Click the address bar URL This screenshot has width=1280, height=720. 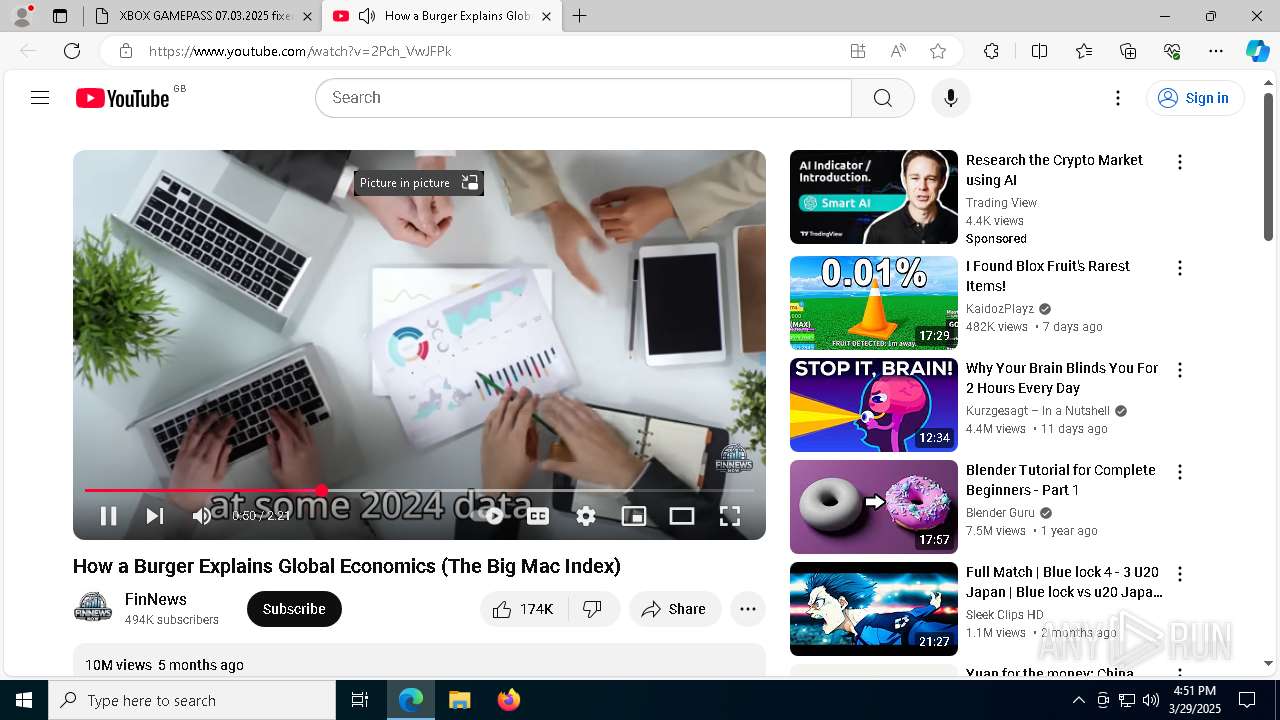point(300,51)
